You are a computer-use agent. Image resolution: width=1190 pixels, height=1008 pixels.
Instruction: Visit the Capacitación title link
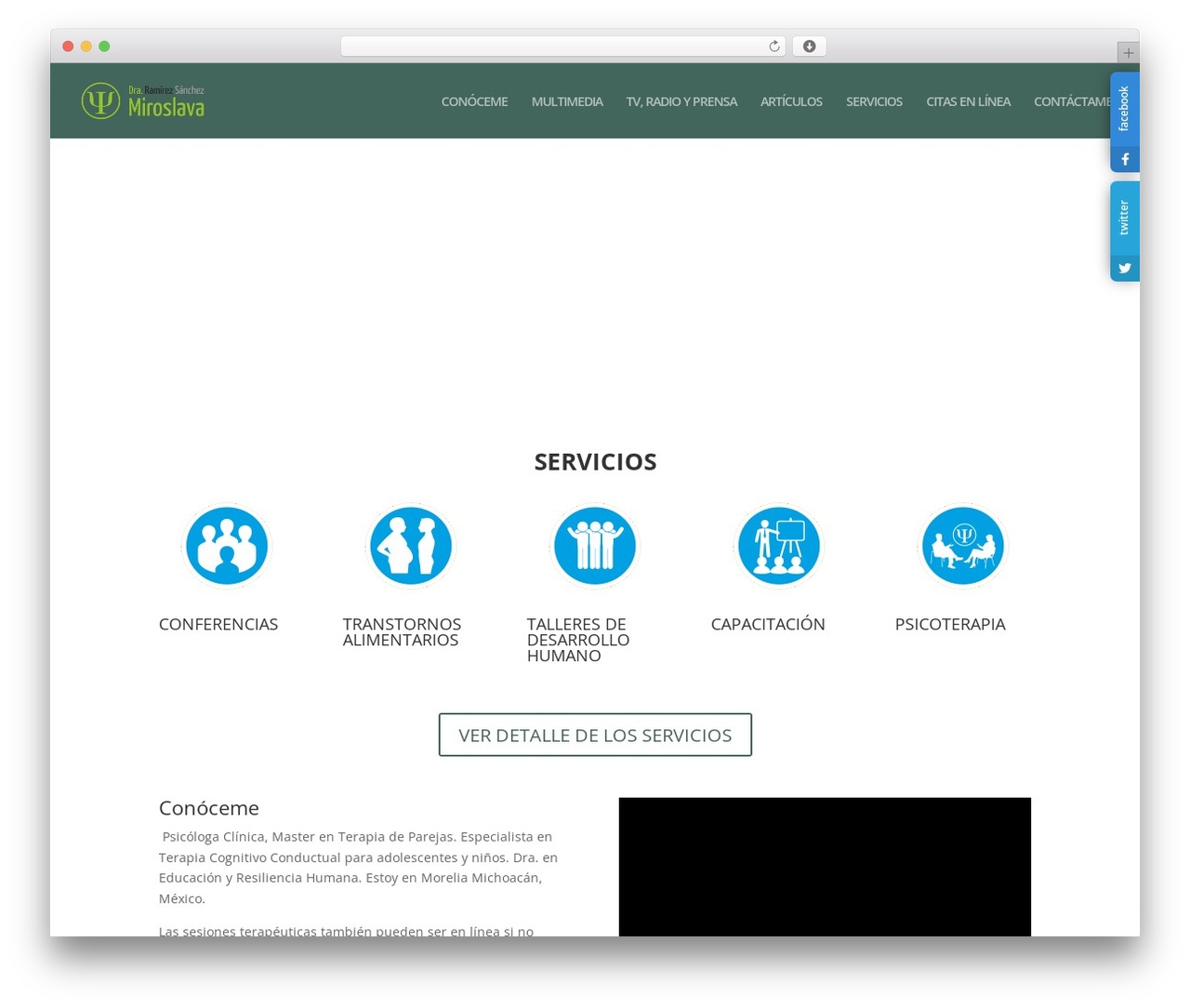(768, 624)
